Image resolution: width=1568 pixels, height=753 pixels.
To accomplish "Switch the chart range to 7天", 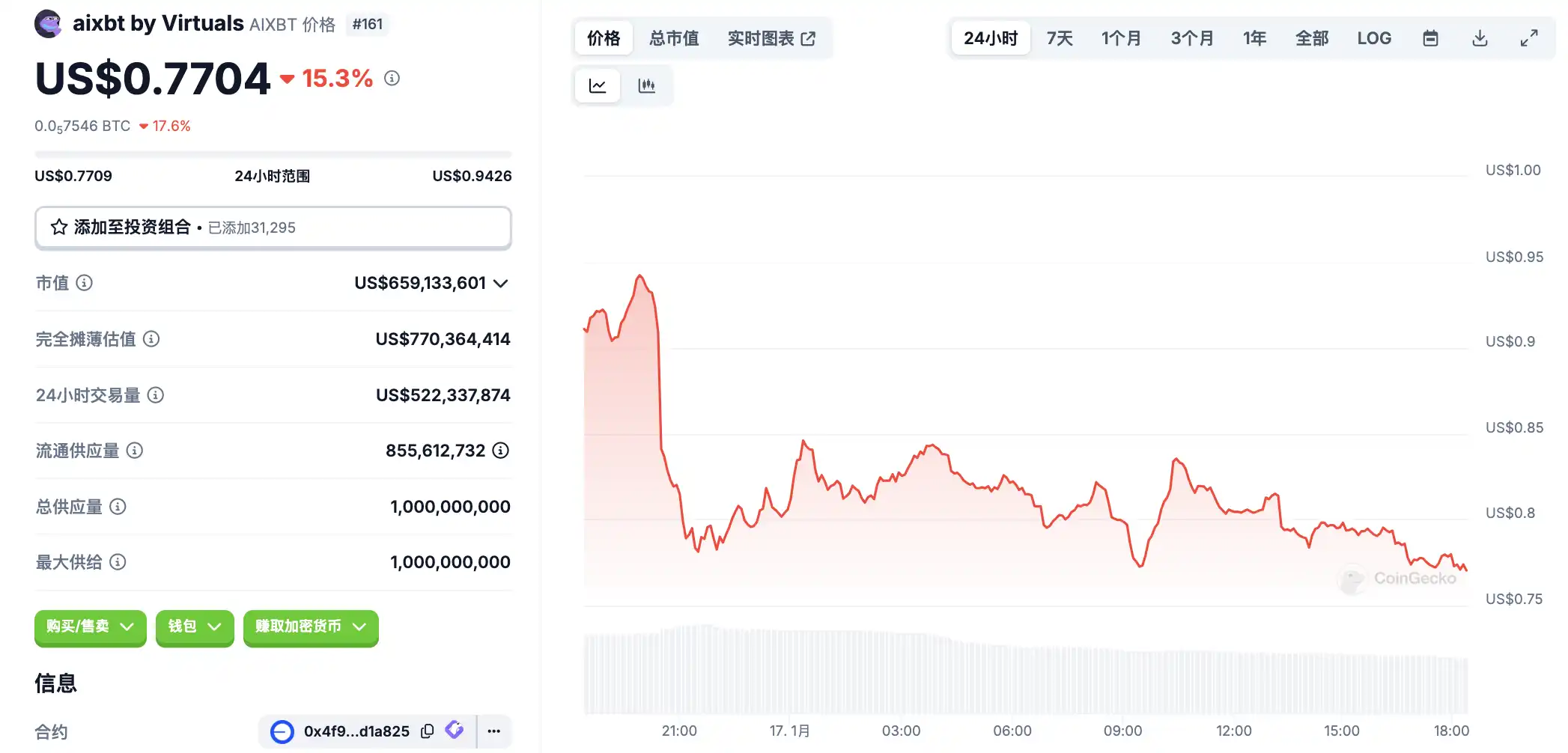I will pos(1060,38).
